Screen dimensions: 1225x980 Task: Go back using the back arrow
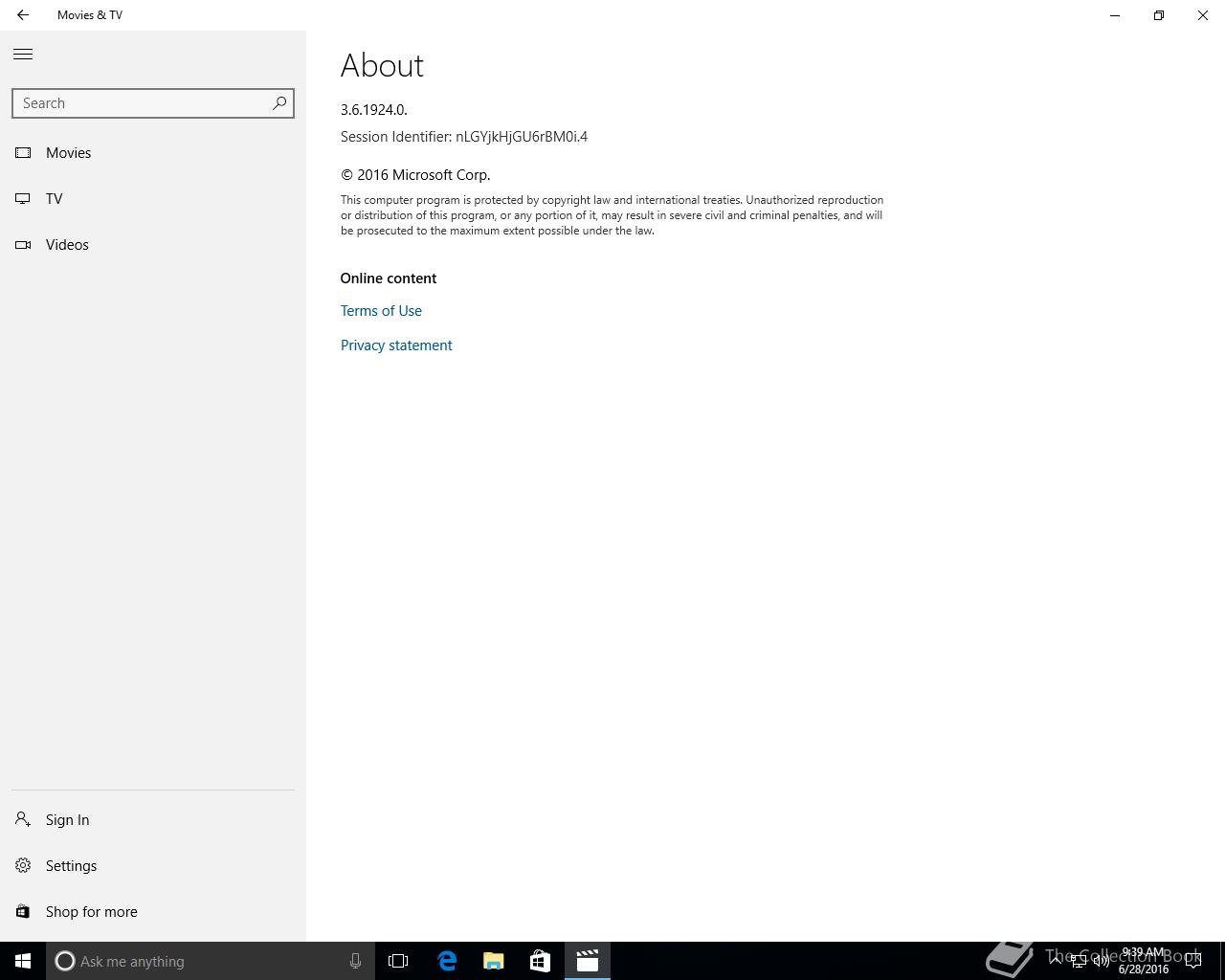tap(23, 15)
